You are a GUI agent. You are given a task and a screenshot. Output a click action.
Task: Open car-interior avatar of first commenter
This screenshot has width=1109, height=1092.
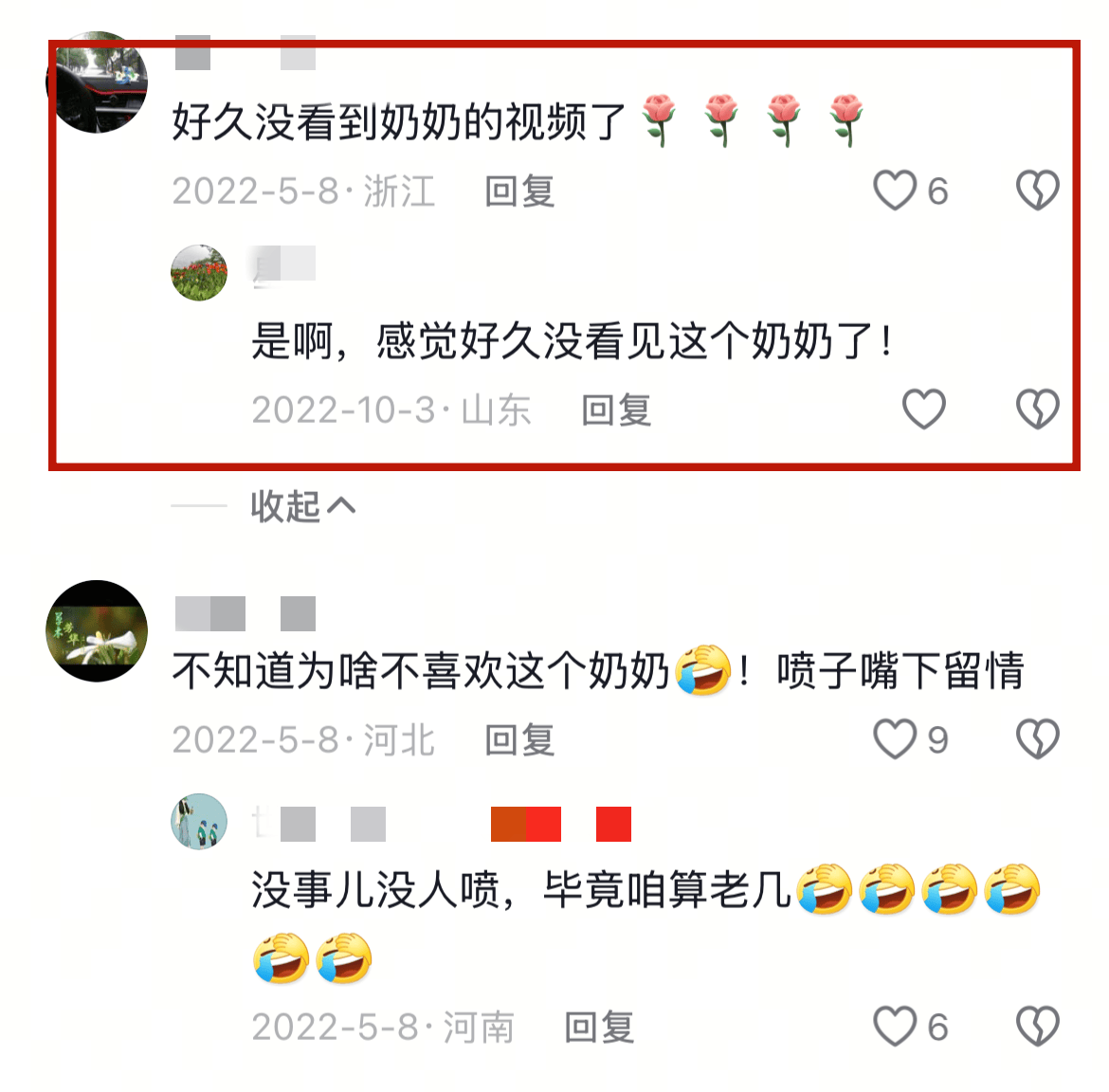[x=97, y=82]
